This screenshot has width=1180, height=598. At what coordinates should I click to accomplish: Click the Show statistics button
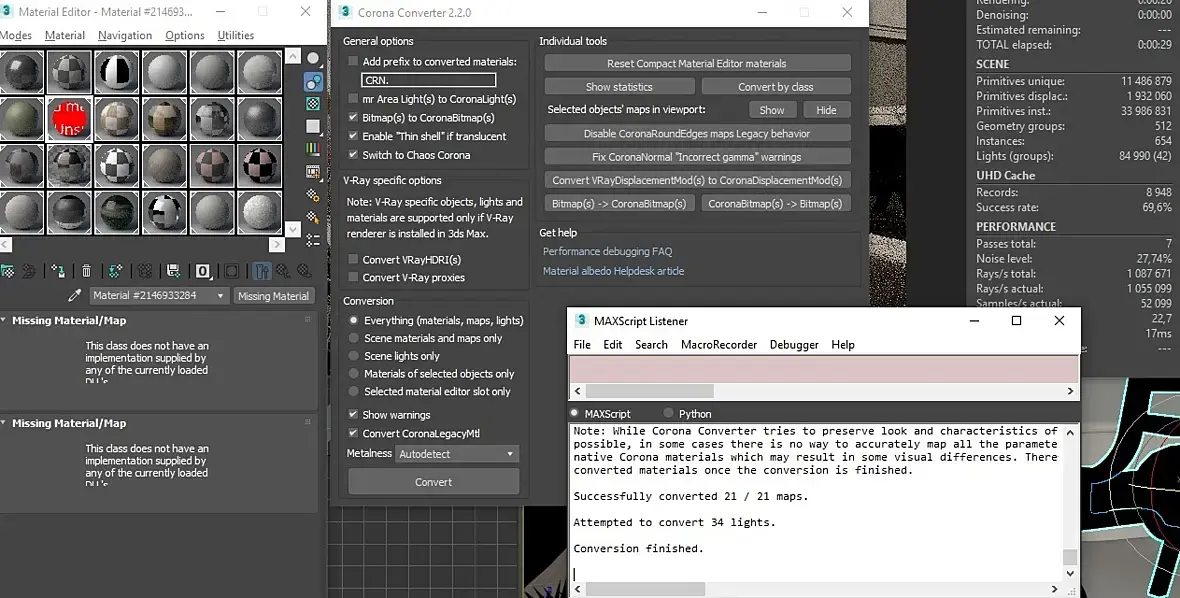(x=619, y=87)
